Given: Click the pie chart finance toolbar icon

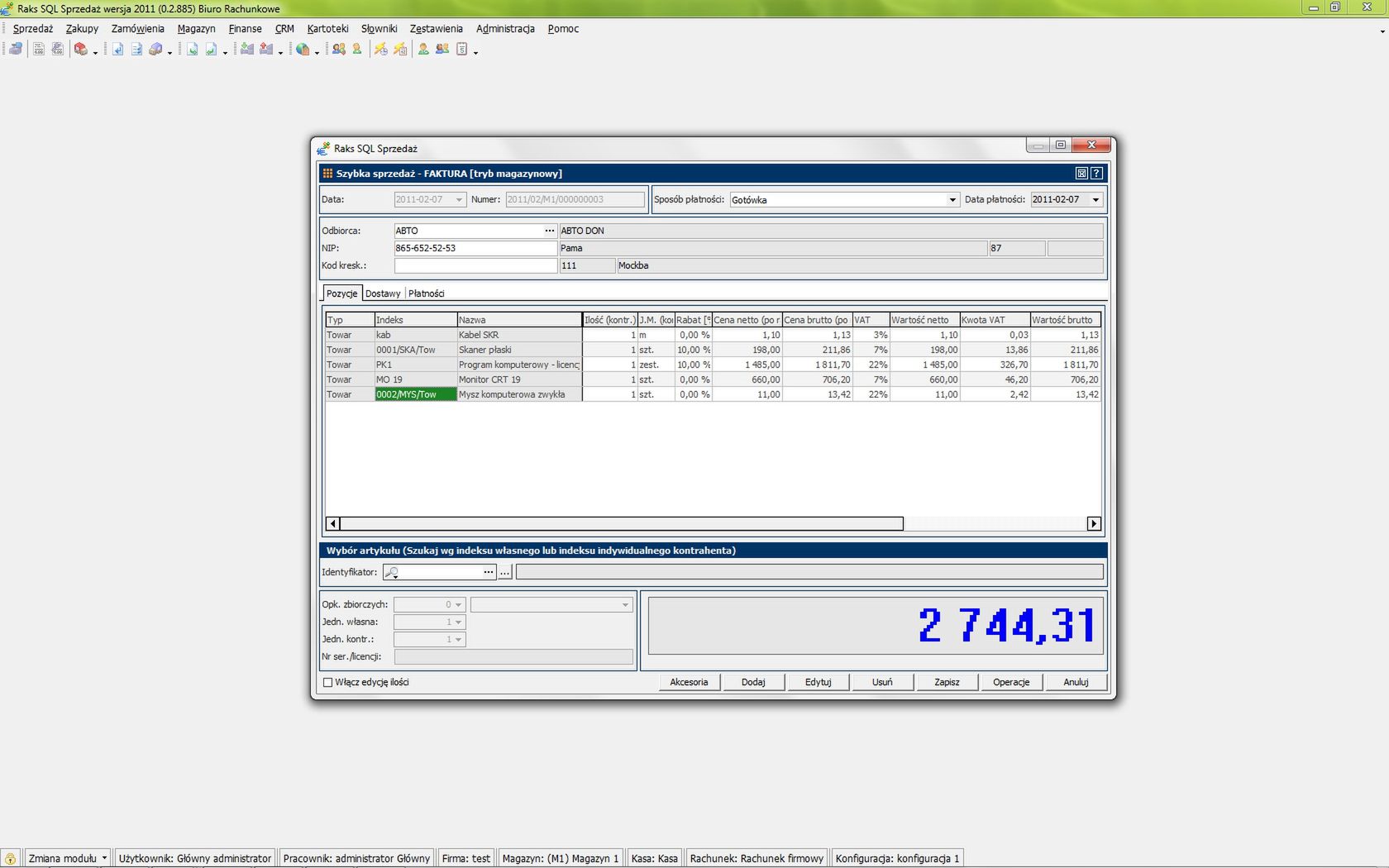Looking at the screenshot, I should [x=303, y=50].
